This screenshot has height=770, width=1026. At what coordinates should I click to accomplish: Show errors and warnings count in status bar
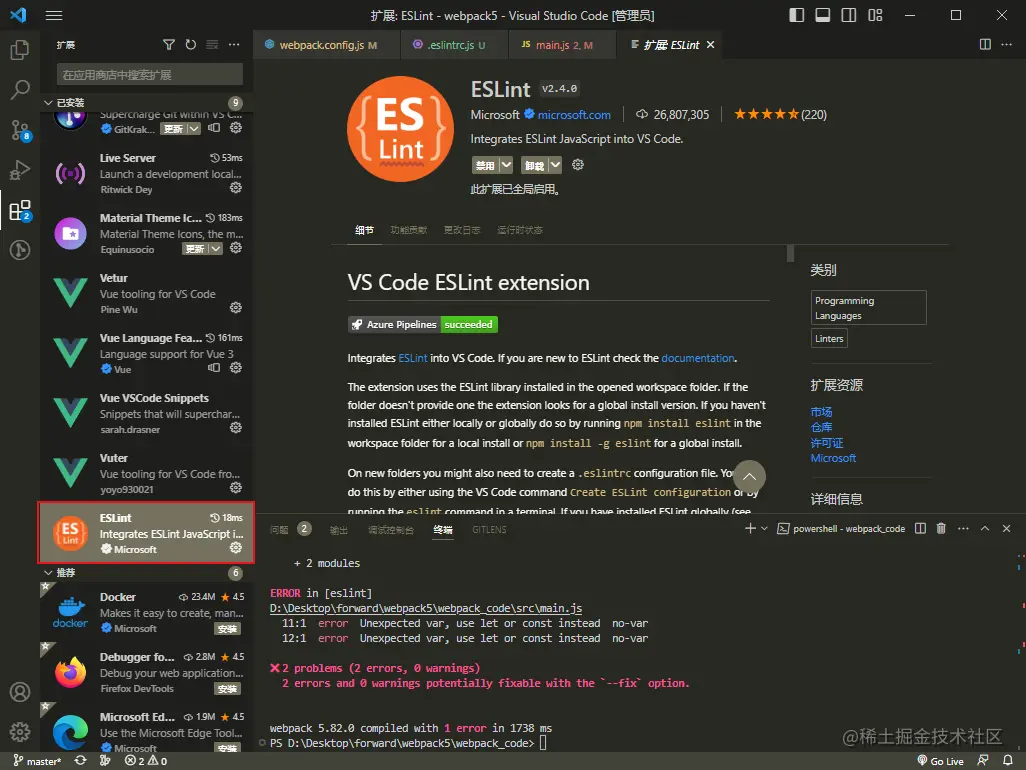tap(146, 761)
